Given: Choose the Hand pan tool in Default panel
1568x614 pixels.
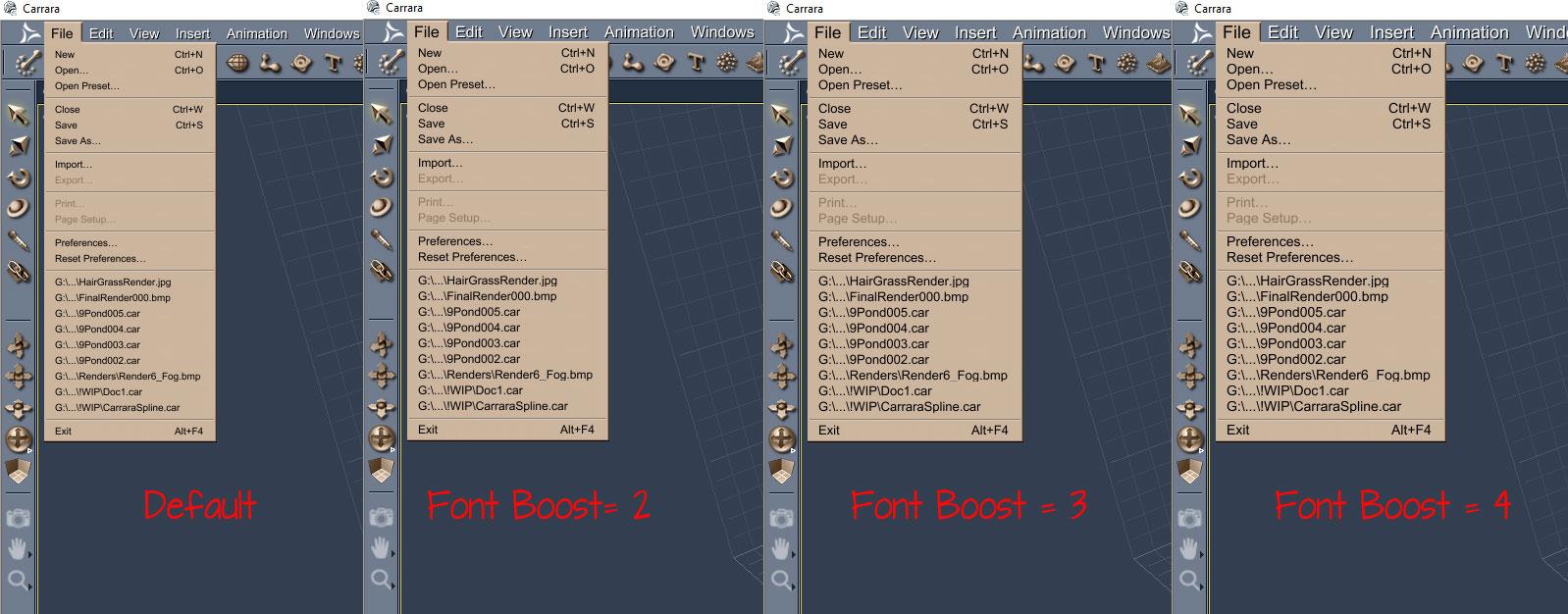Looking at the screenshot, I should 19,548.
